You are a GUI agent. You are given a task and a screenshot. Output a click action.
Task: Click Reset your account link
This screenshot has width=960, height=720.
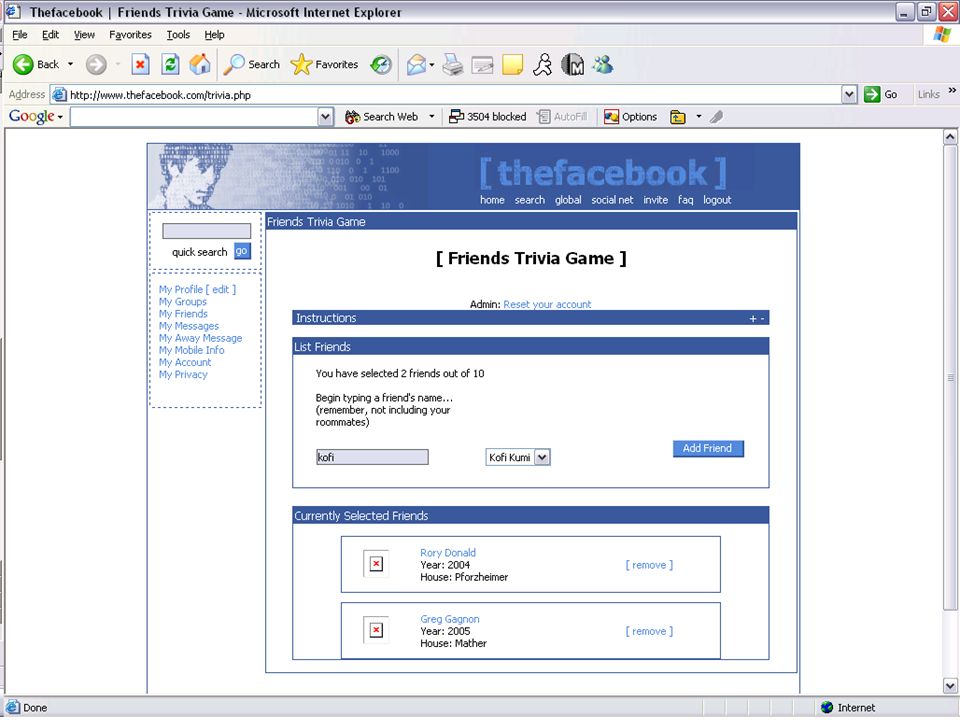(x=547, y=304)
